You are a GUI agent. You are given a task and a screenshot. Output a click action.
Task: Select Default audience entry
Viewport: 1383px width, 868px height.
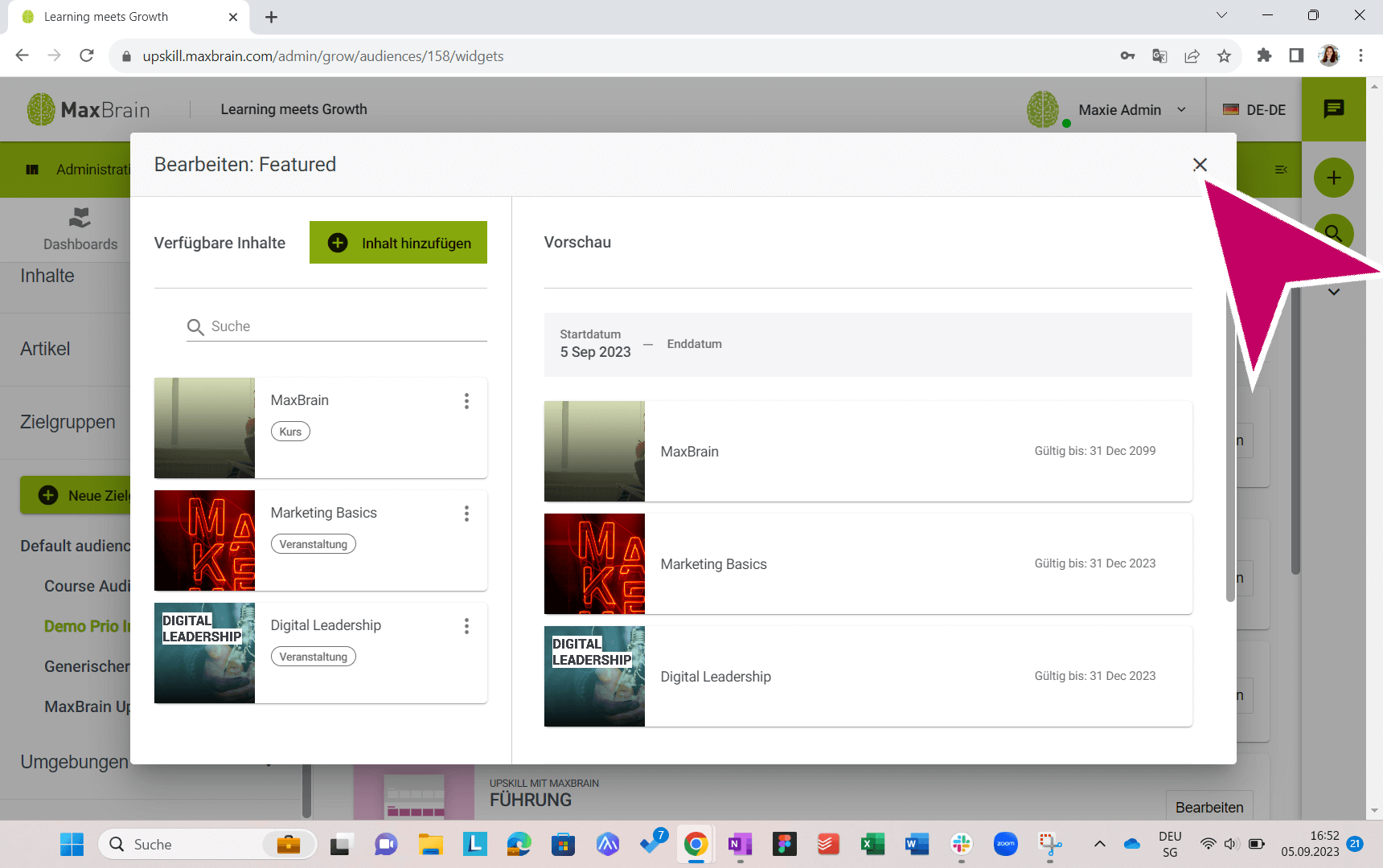point(76,546)
